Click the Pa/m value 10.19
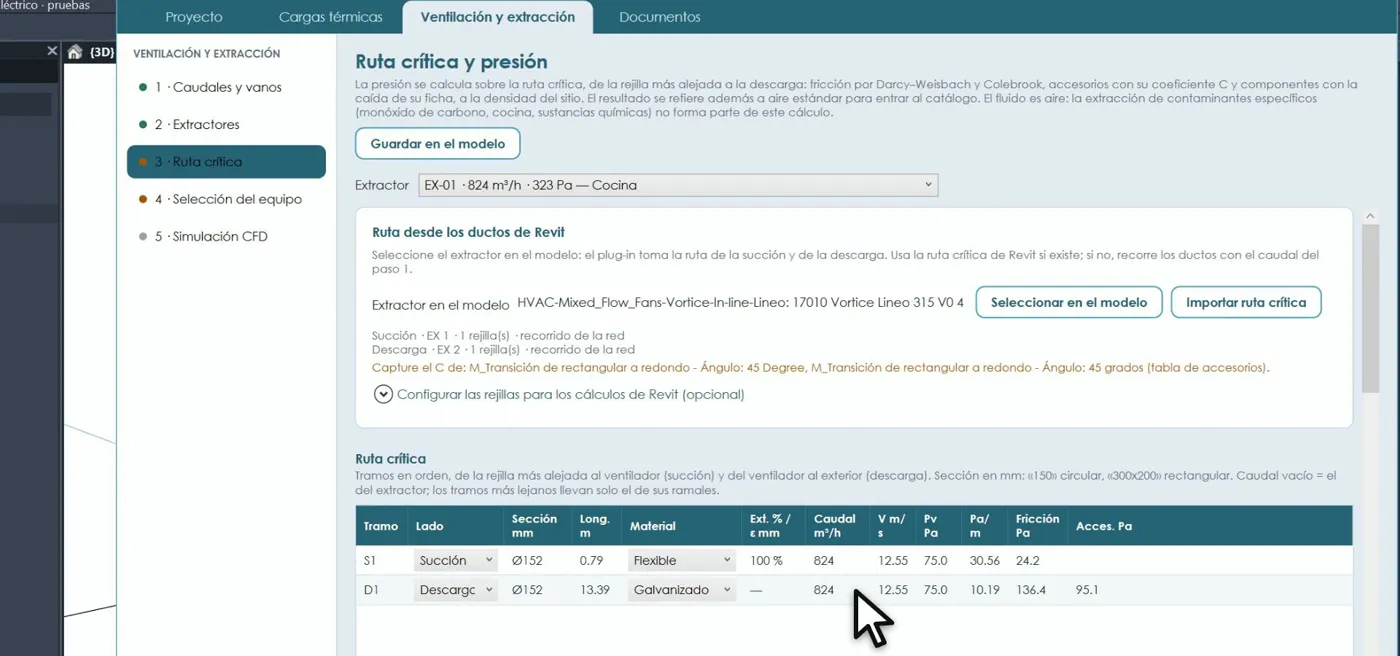Viewport: 1400px width, 656px height. [x=985, y=590]
